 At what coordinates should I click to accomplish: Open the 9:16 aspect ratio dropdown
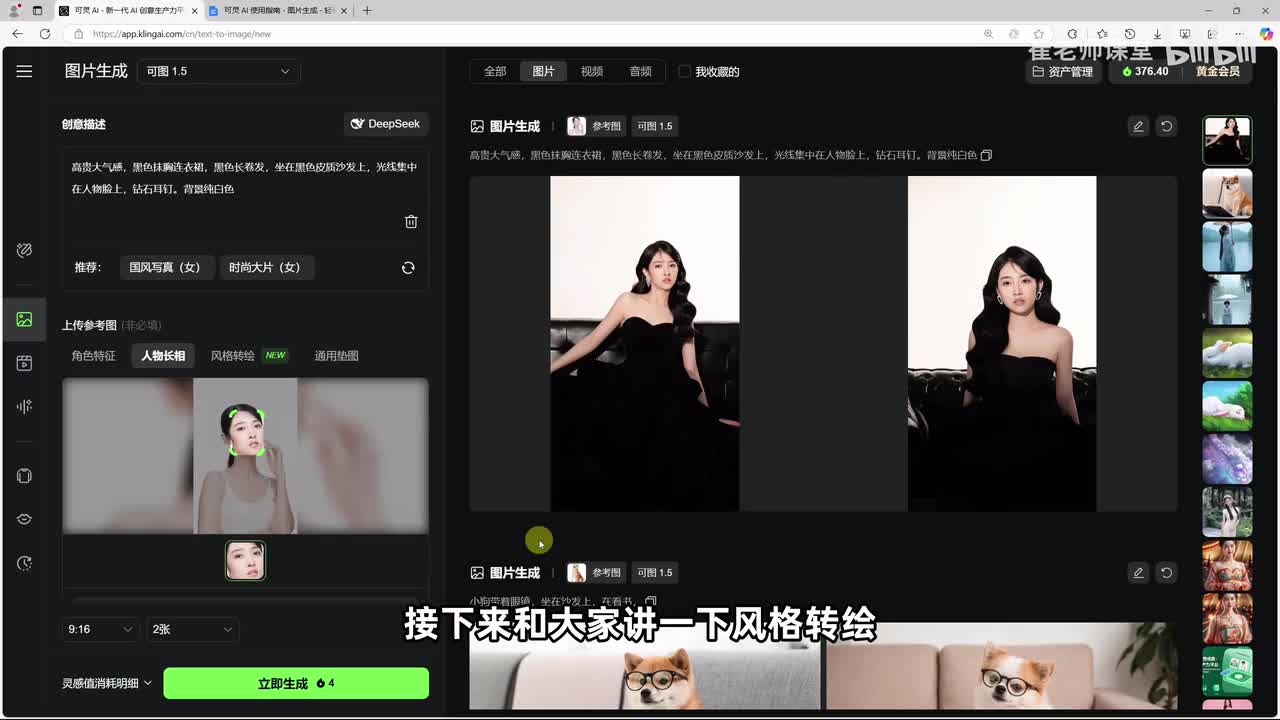[x=100, y=629]
